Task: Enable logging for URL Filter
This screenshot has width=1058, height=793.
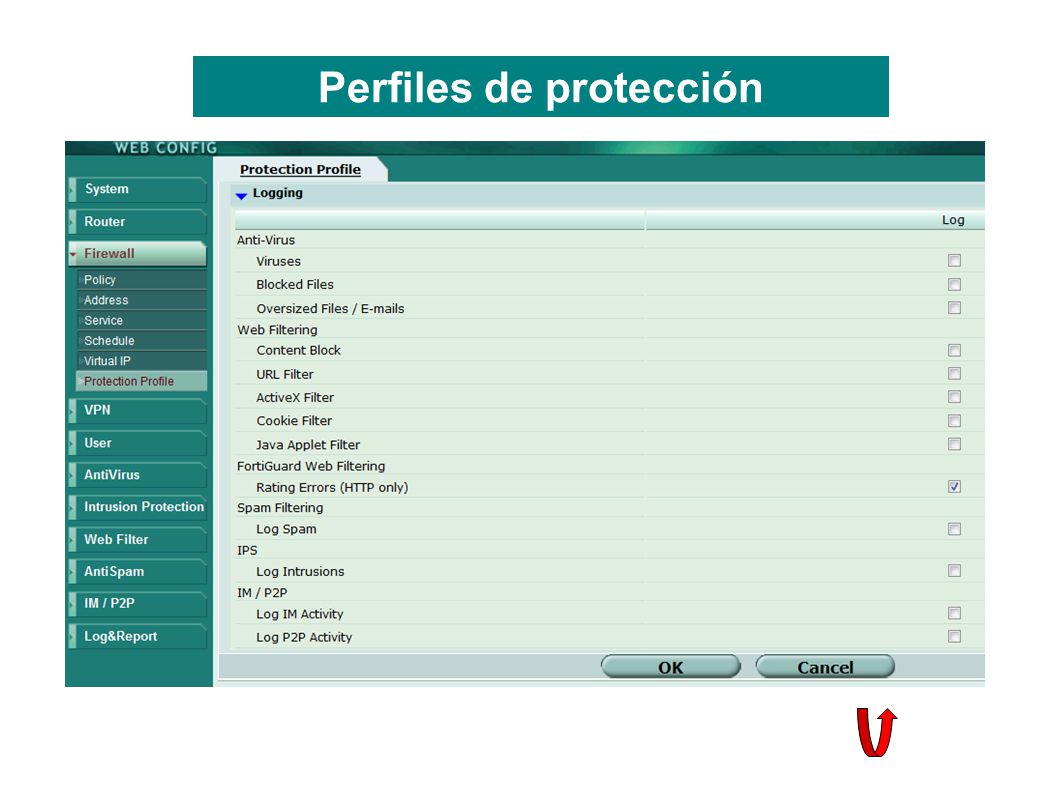Action: (954, 373)
